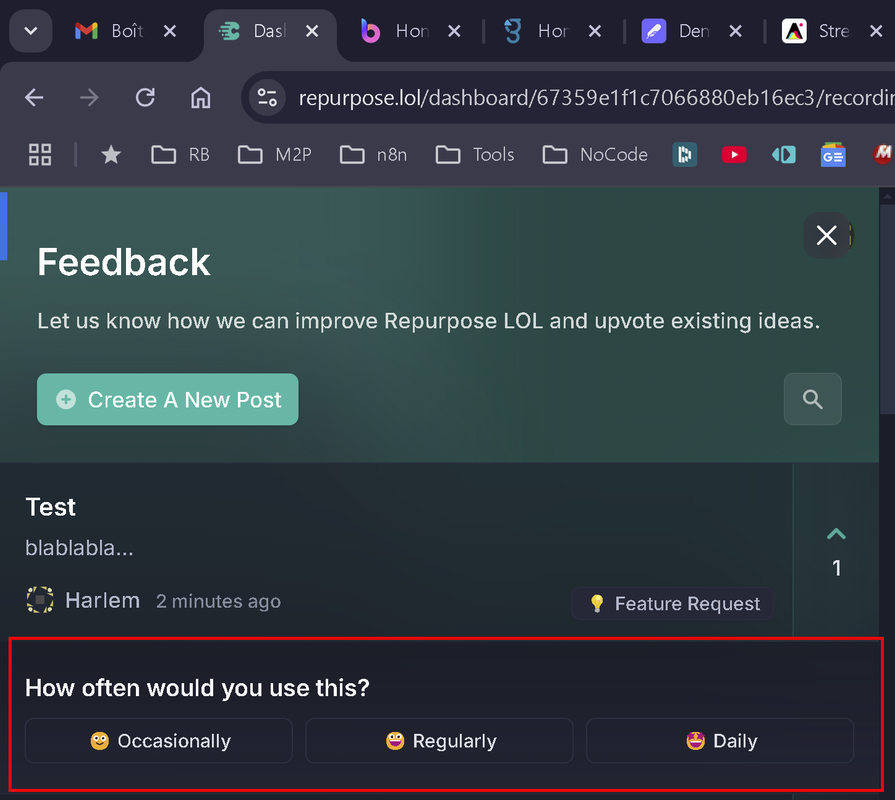
Task: Click the vote count 1
Action: point(836,568)
